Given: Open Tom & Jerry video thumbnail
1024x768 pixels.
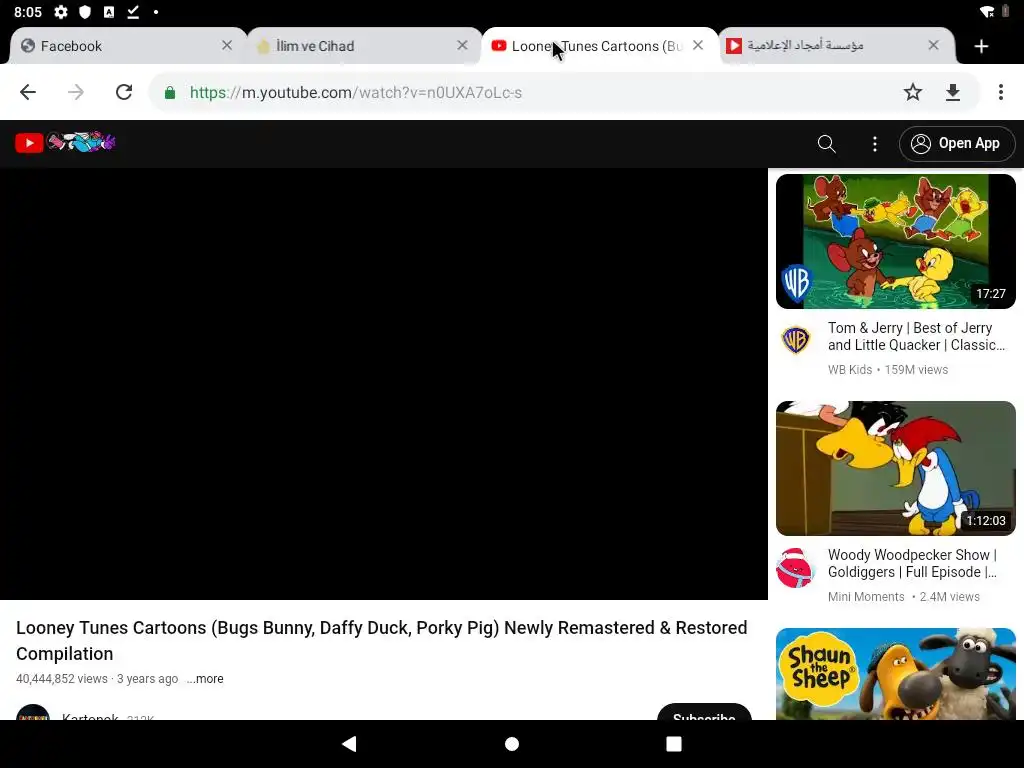Looking at the screenshot, I should point(895,241).
